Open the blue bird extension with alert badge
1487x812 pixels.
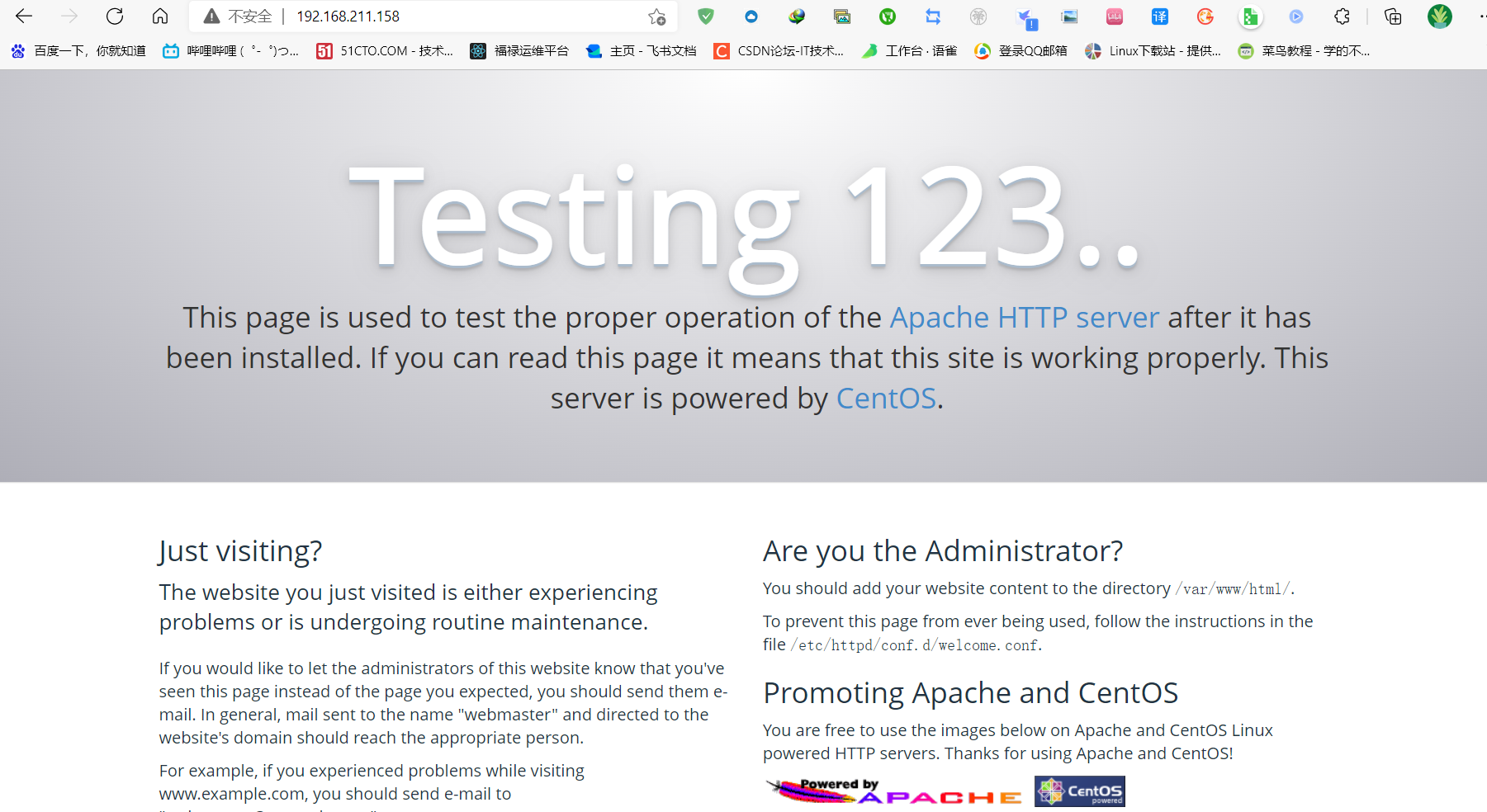[1026, 17]
